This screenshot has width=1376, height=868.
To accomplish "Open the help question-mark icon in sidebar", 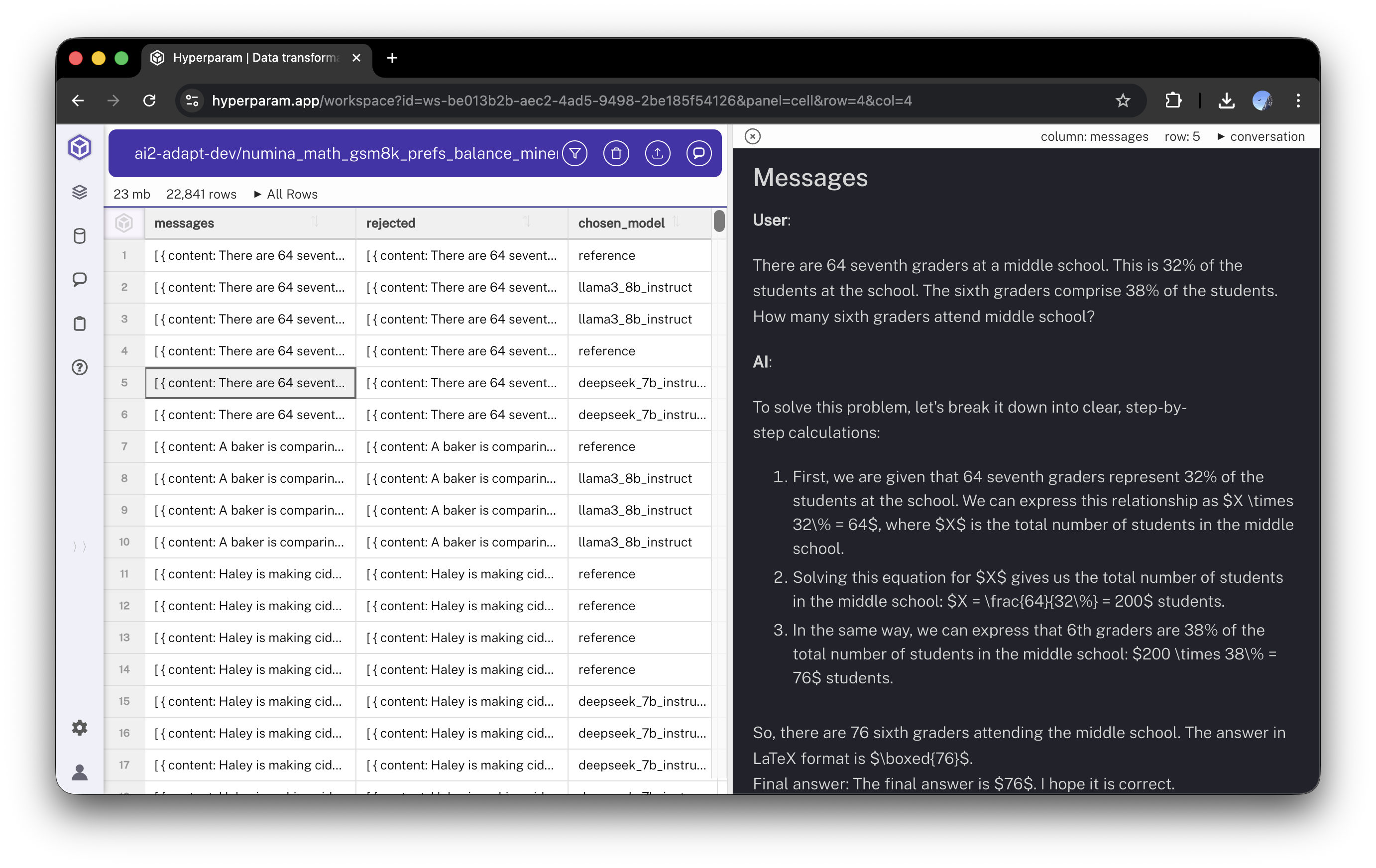I will 80,368.
